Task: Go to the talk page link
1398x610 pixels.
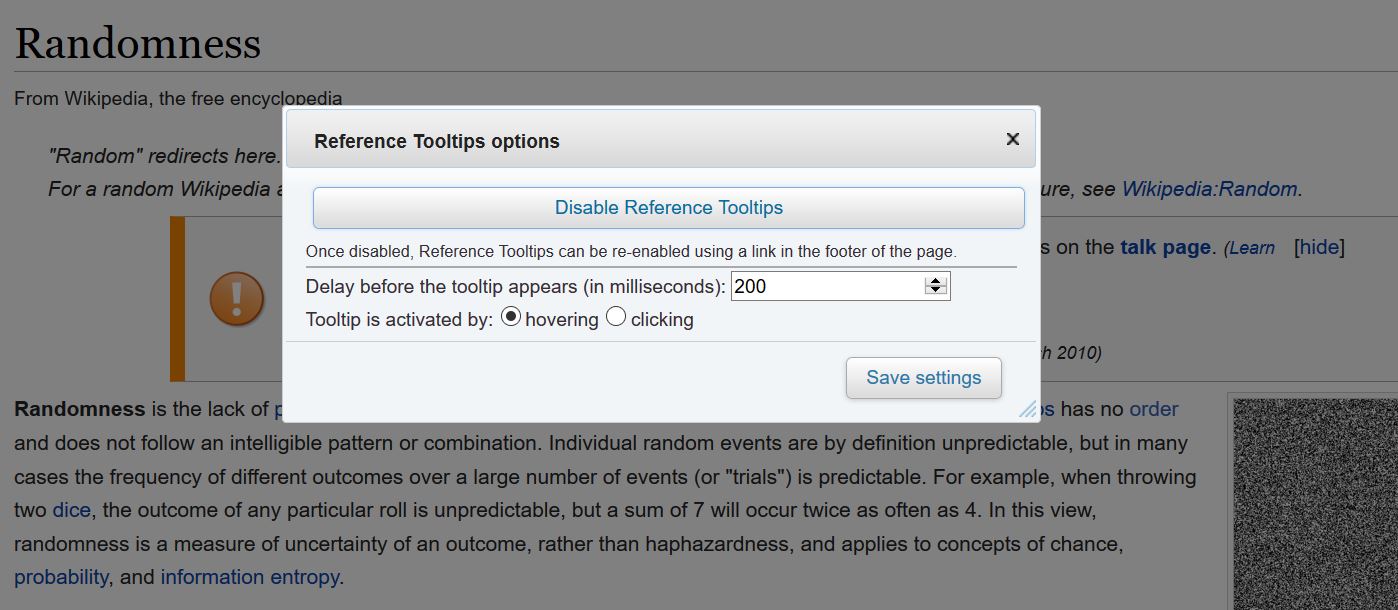Action: (1165, 247)
